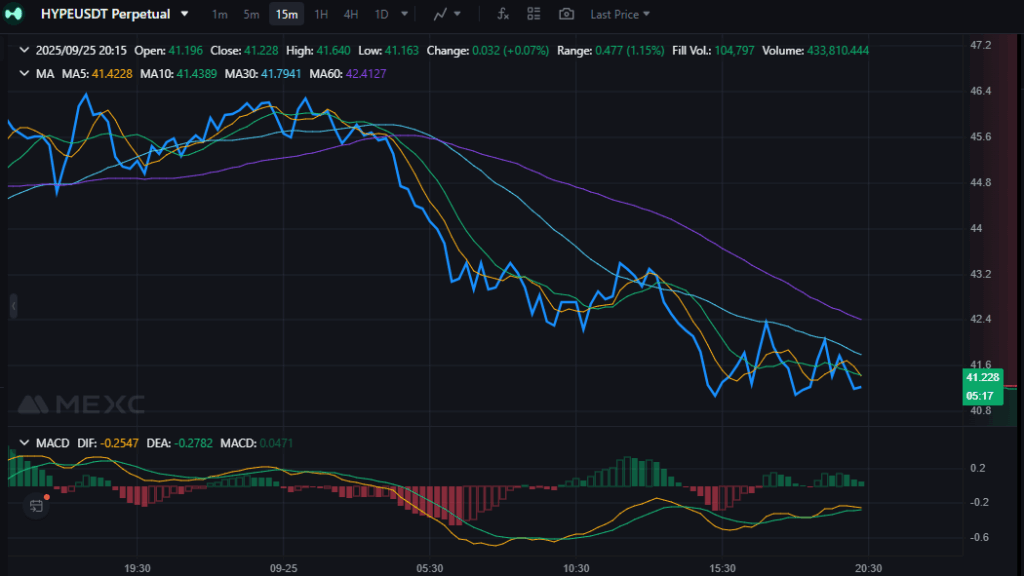Take a chart snapshot with camera icon
This screenshot has height=576, width=1024.
click(566, 14)
